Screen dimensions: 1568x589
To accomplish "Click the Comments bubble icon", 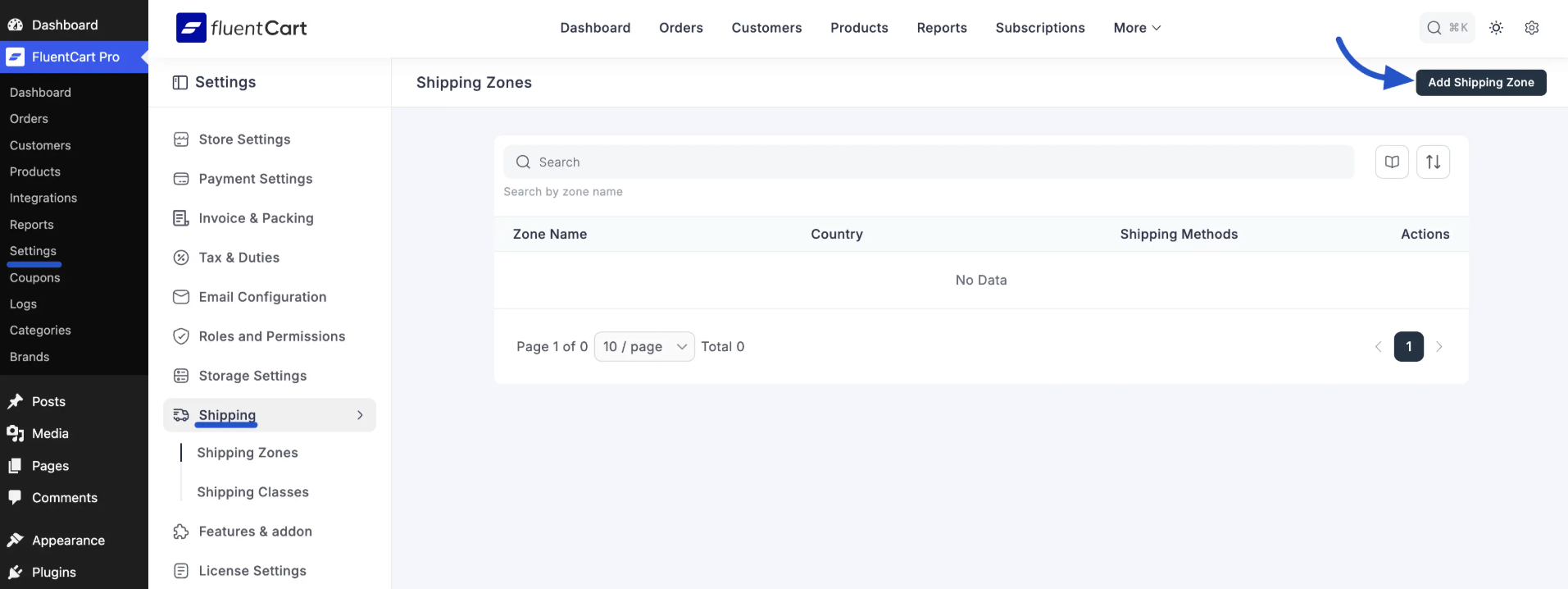I will tap(15, 497).
